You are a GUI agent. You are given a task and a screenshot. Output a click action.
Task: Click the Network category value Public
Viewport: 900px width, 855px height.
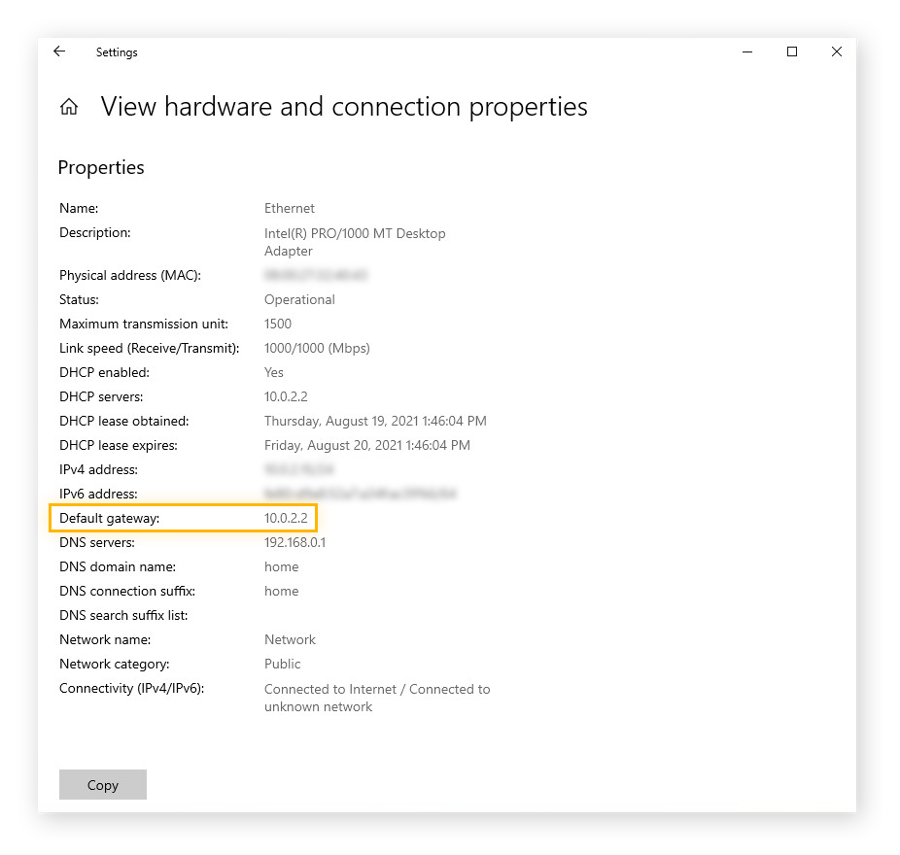pos(282,664)
